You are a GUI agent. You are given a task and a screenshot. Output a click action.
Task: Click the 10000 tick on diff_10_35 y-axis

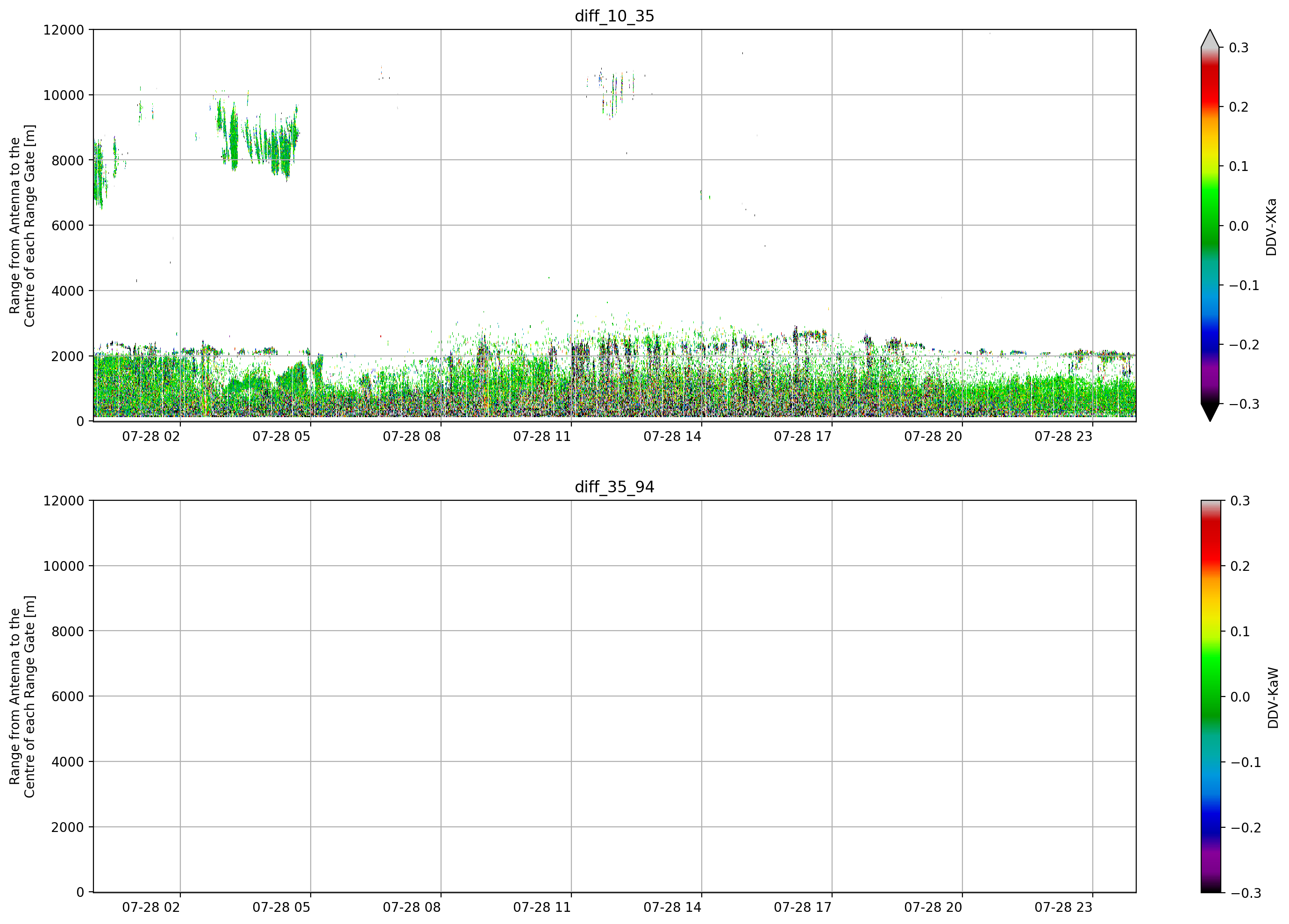click(x=64, y=95)
